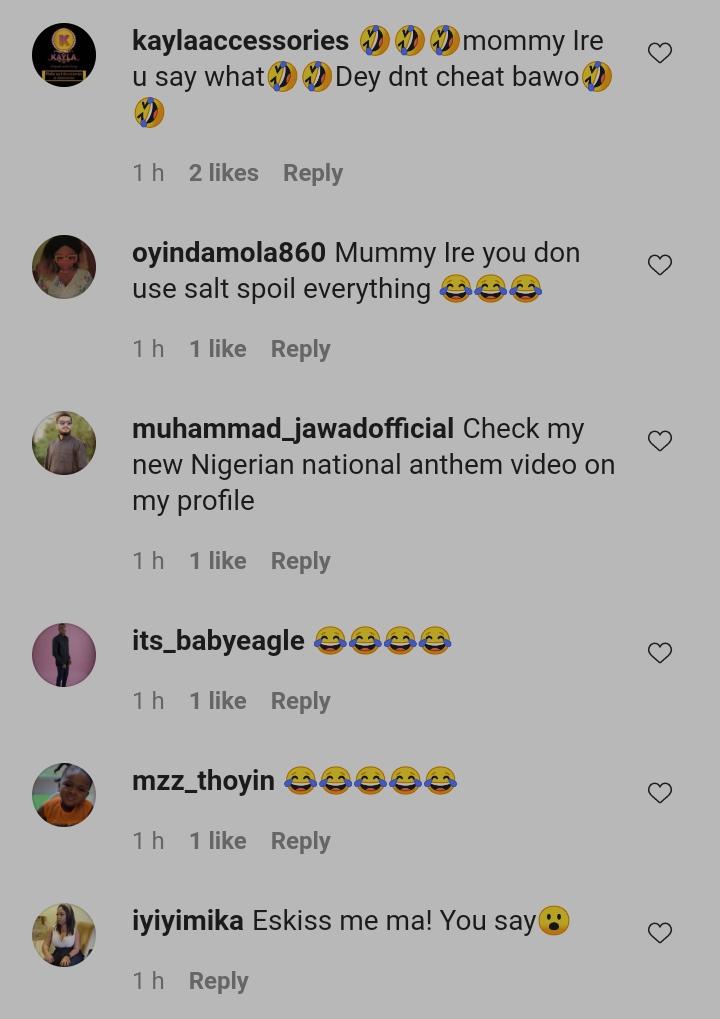Tap iyiyimika's profile photo
The width and height of the screenshot is (720, 1019).
click(x=64, y=935)
